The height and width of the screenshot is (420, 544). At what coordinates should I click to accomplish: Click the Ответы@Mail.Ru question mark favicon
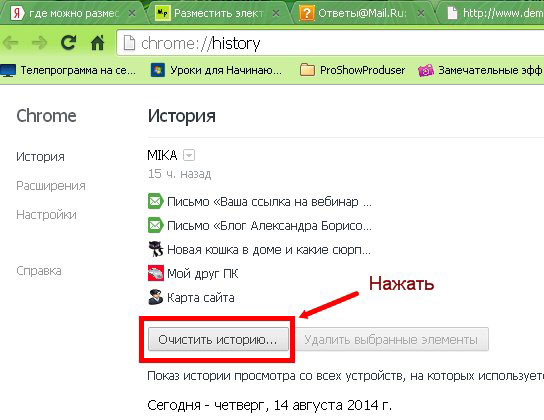(x=306, y=13)
